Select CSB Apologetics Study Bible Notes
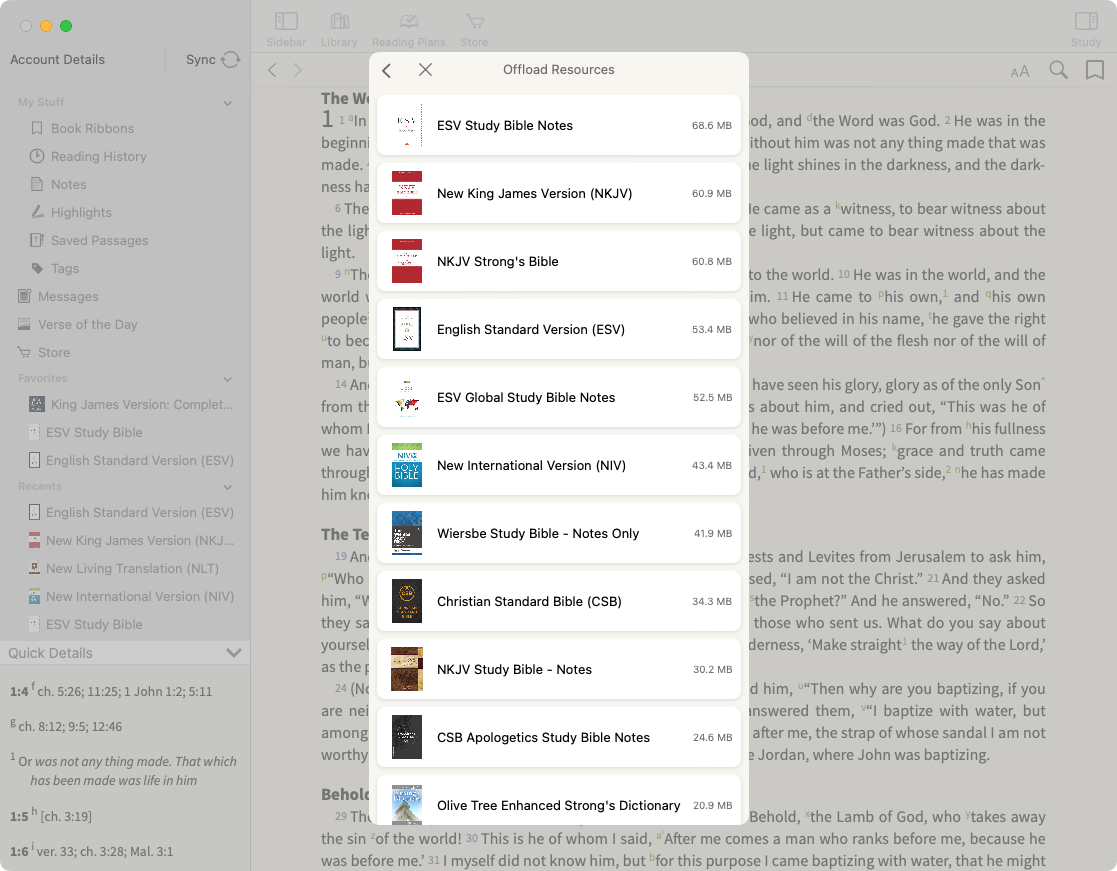This screenshot has width=1117, height=871. pos(558,737)
